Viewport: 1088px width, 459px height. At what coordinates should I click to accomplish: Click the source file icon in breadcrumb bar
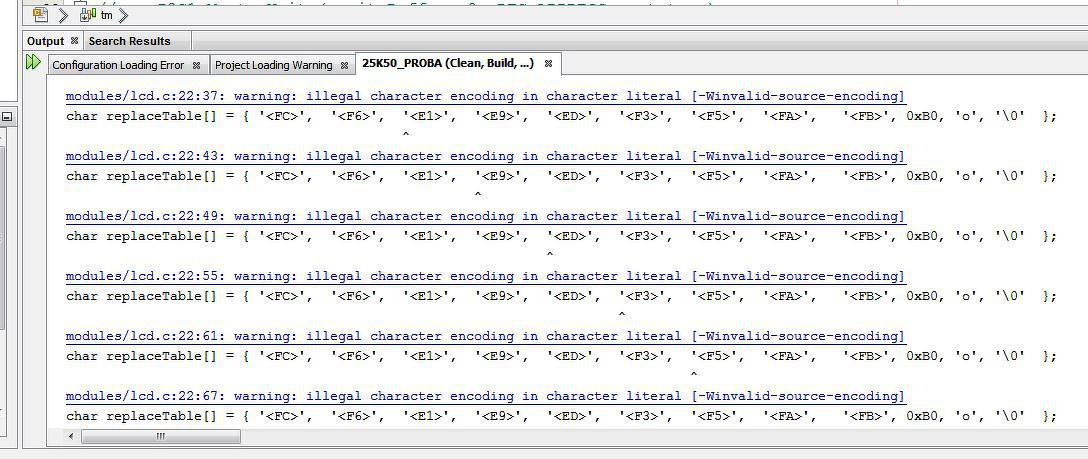click(41, 14)
